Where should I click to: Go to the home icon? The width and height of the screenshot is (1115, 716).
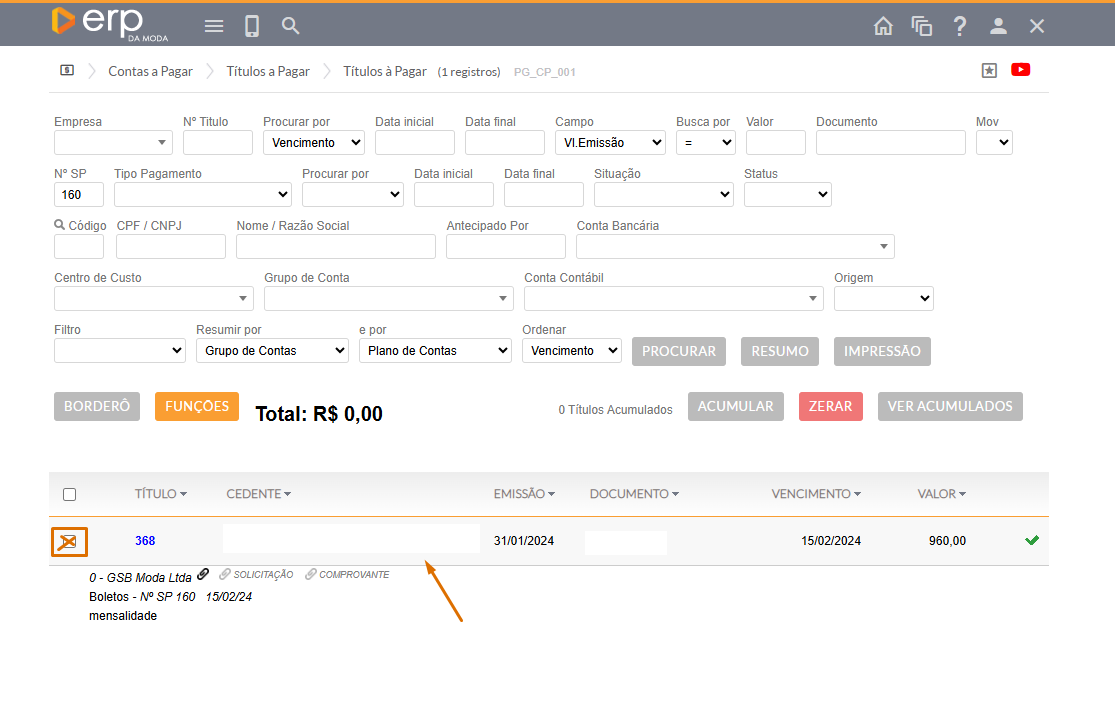tap(883, 26)
